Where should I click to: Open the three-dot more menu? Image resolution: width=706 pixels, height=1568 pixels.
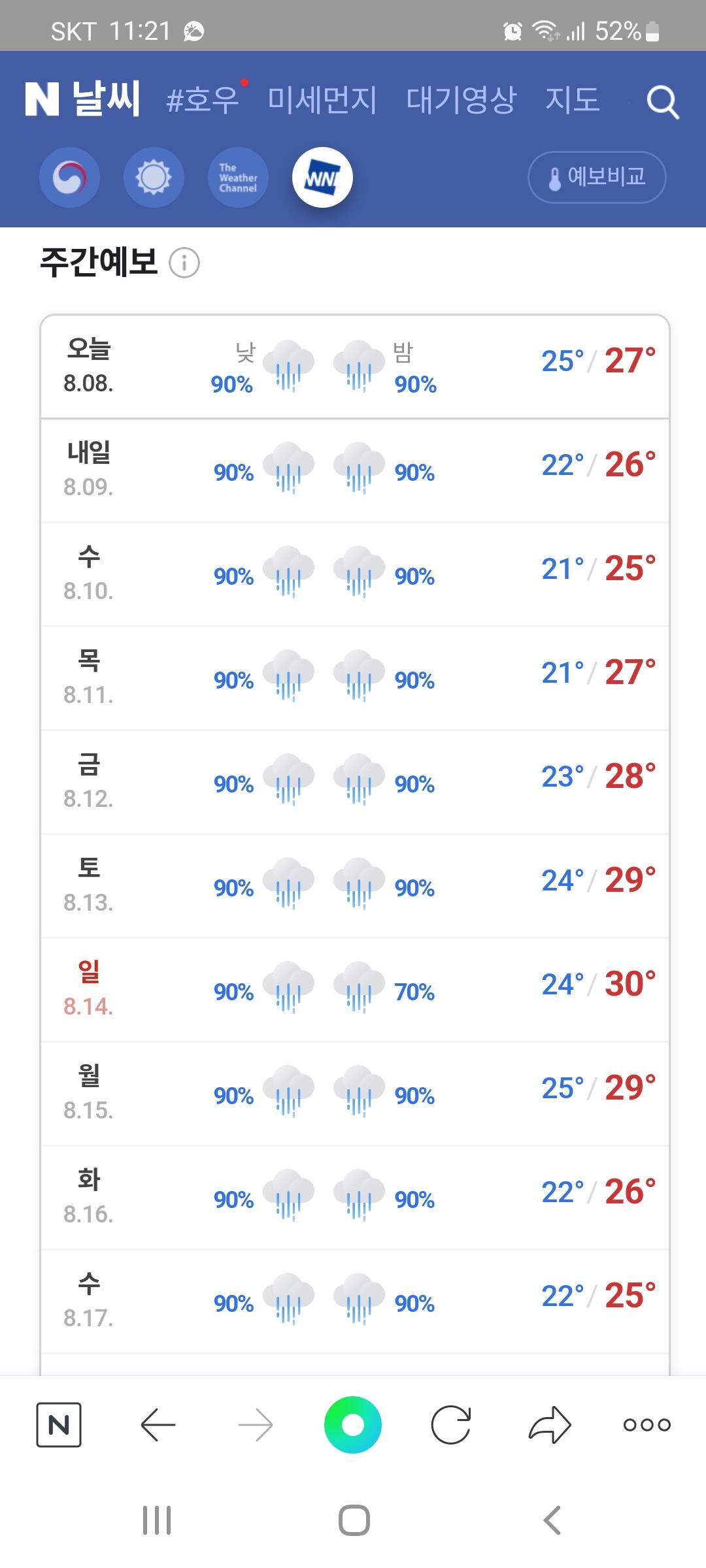click(x=647, y=1425)
